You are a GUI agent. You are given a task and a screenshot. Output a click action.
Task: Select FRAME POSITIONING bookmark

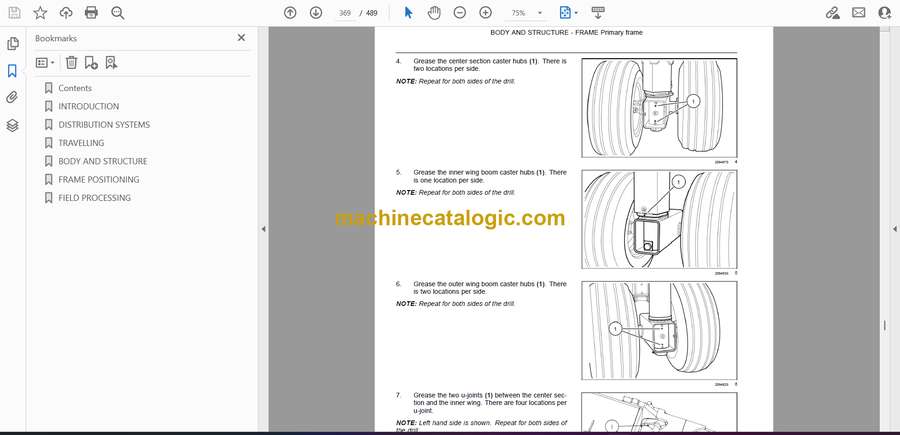[x=99, y=180]
